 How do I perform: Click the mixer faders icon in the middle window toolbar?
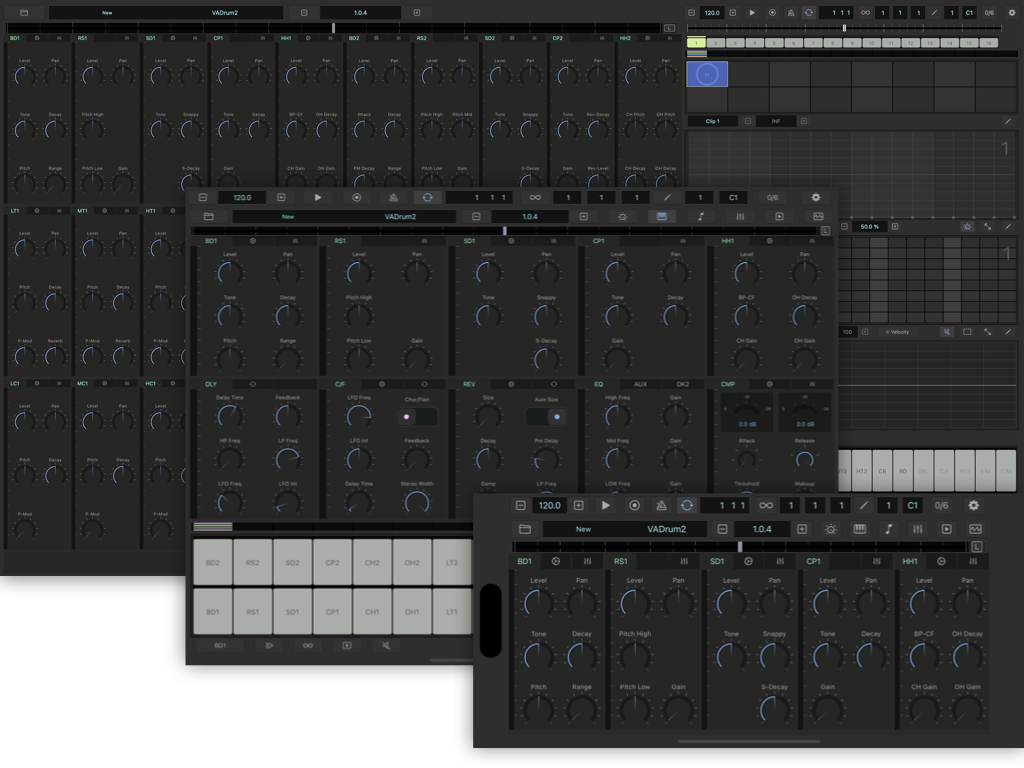tap(740, 216)
